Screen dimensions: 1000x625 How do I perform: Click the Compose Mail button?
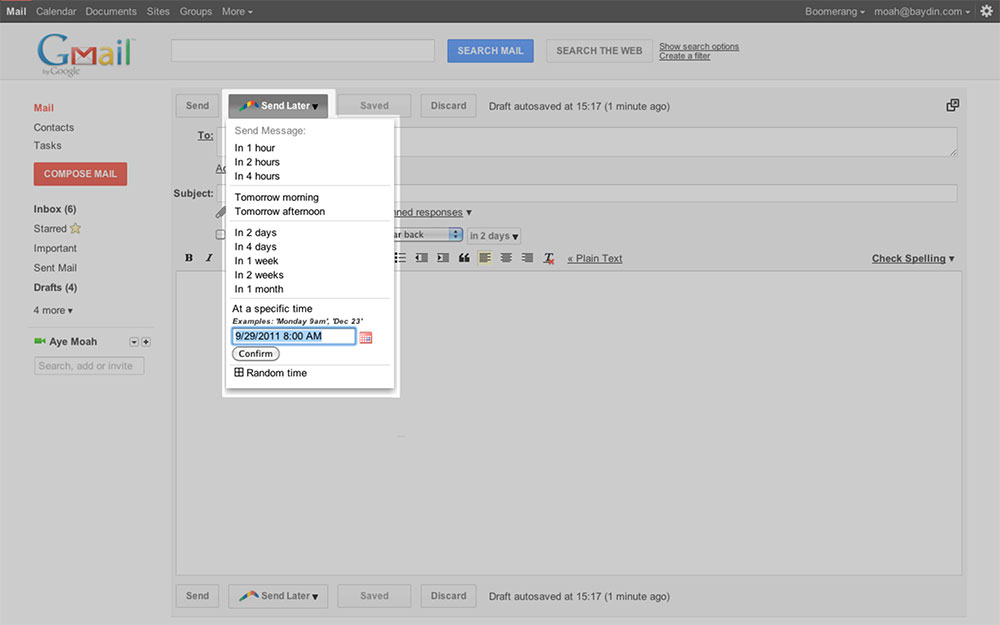(x=80, y=174)
